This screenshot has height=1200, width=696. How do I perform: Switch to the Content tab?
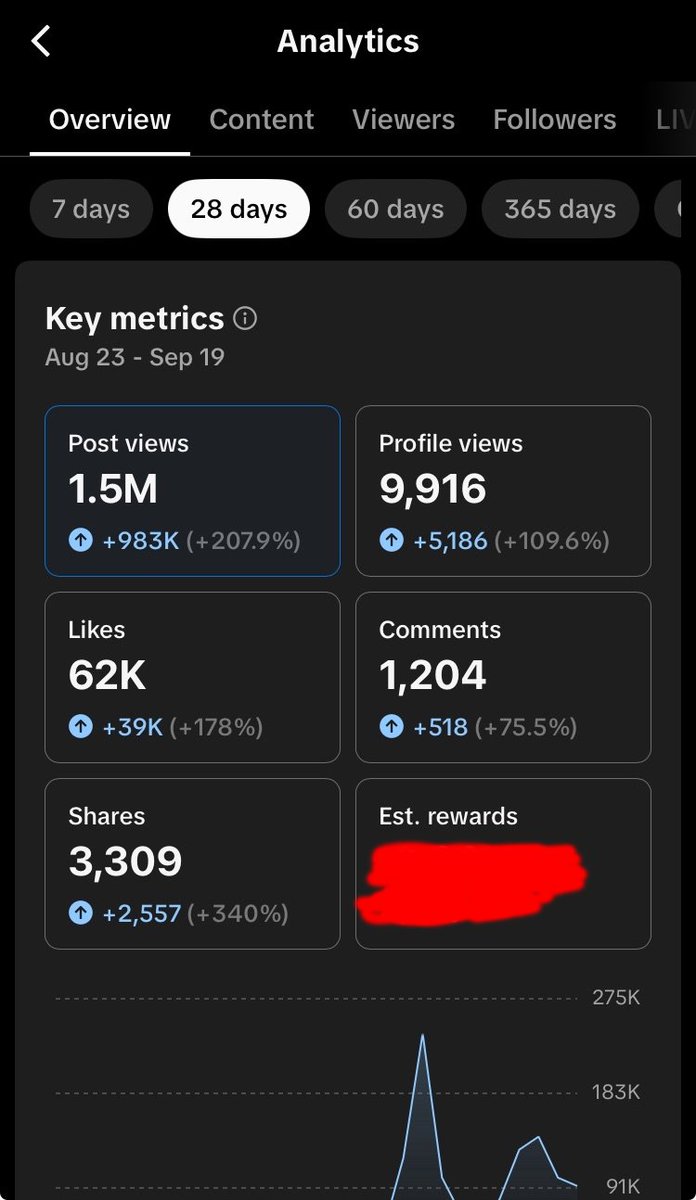(x=261, y=120)
